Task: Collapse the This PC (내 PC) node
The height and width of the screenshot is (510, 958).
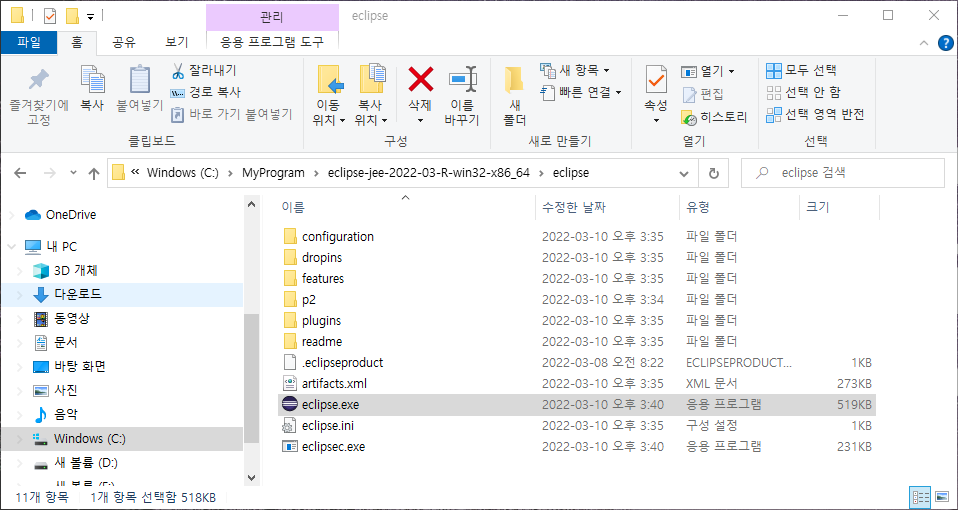Action: [x=12, y=247]
